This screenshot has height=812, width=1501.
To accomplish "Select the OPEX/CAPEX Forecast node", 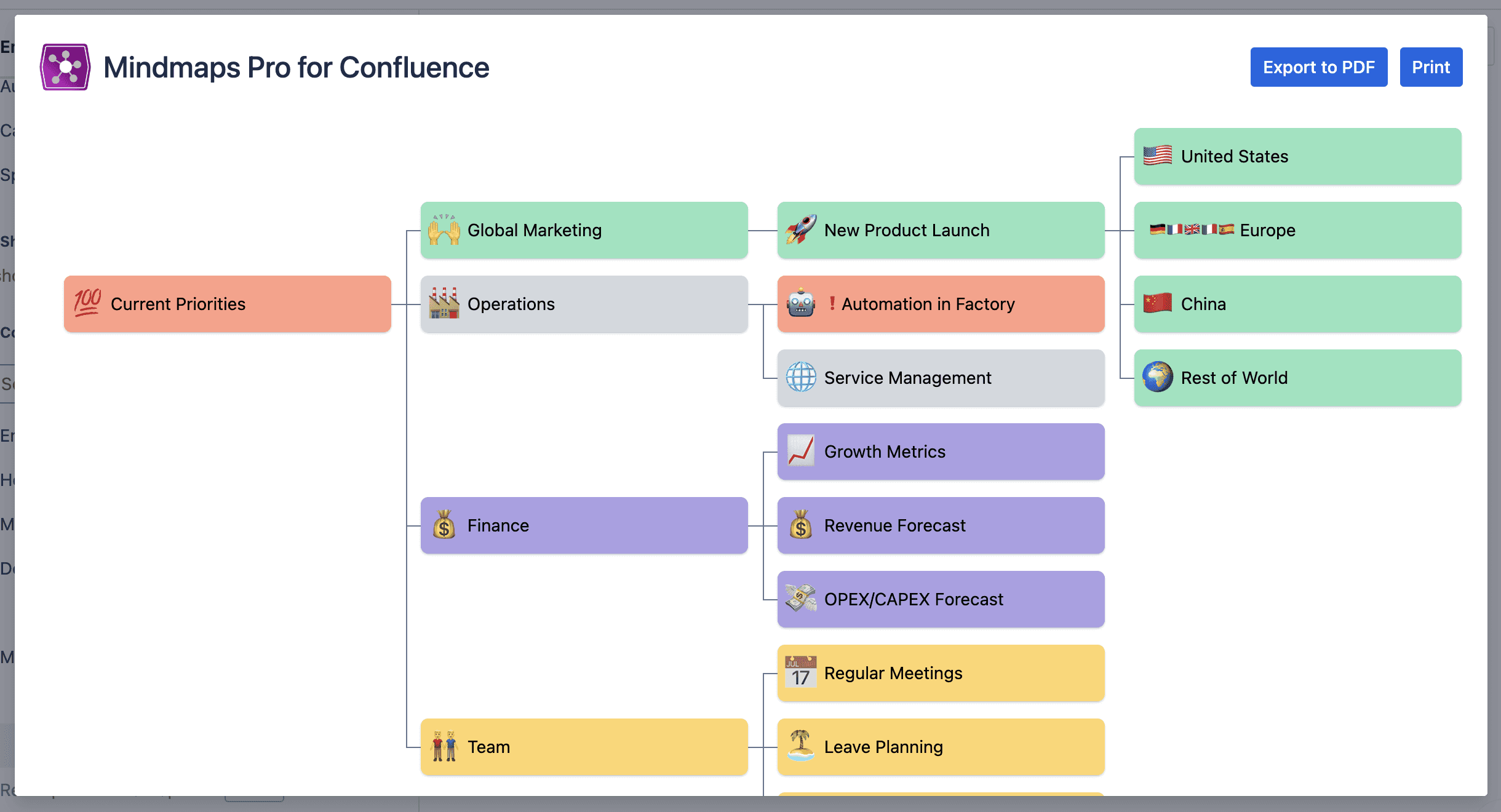I will click(x=941, y=599).
